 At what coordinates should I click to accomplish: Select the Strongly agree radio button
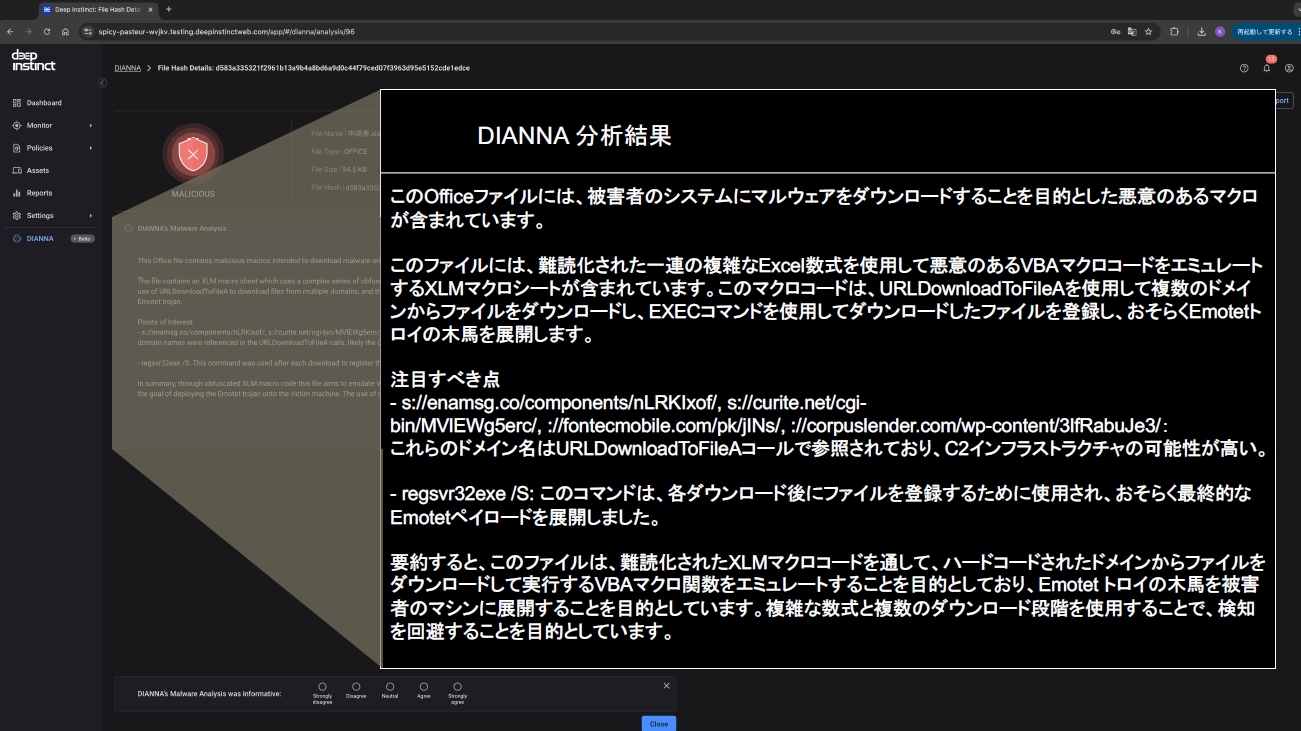(458, 687)
